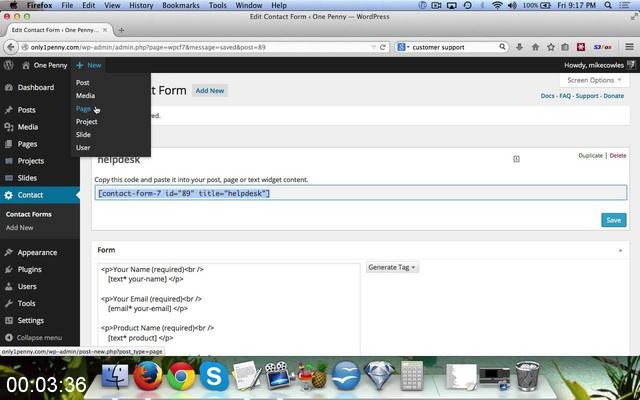Open search engine selector dropdown
Screen dimensions: 640x400
coord(403,47)
